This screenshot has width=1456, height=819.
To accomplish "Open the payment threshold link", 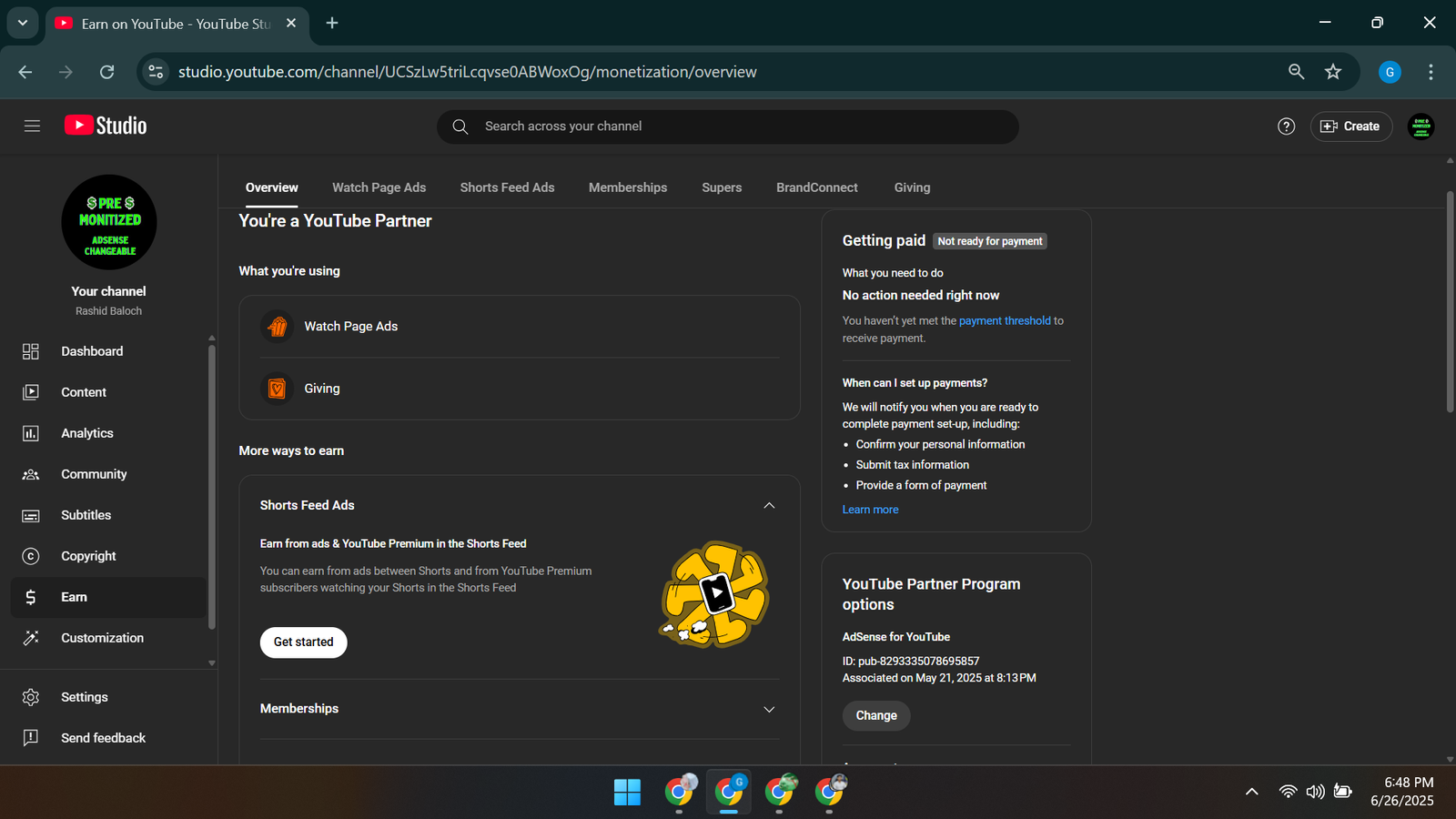I will [x=1005, y=320].
